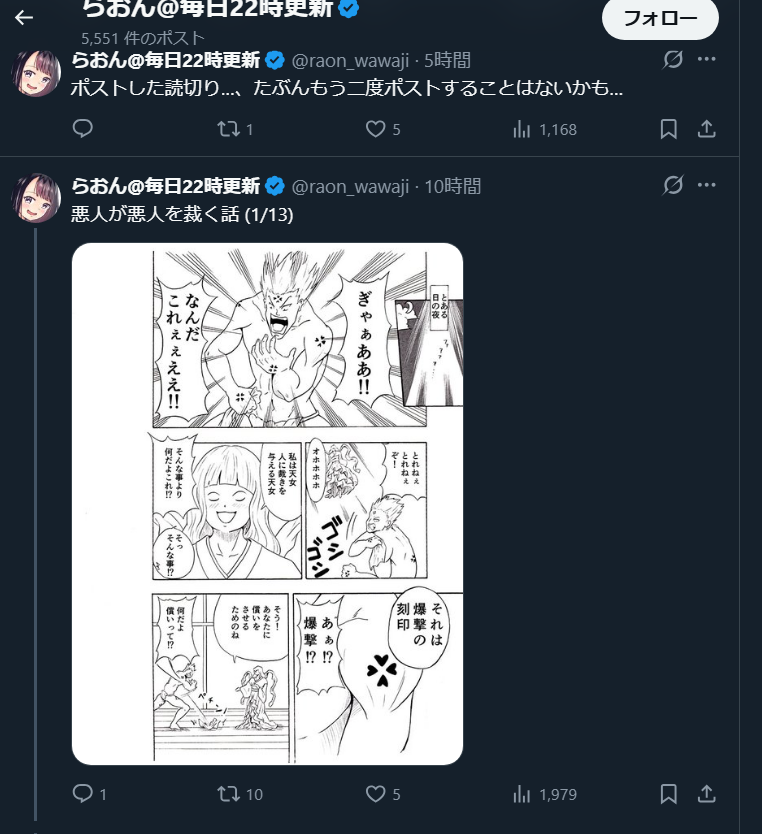
Task: Reply to the 5時間 post
Action: pyautogui.click(x=82, y=129)
